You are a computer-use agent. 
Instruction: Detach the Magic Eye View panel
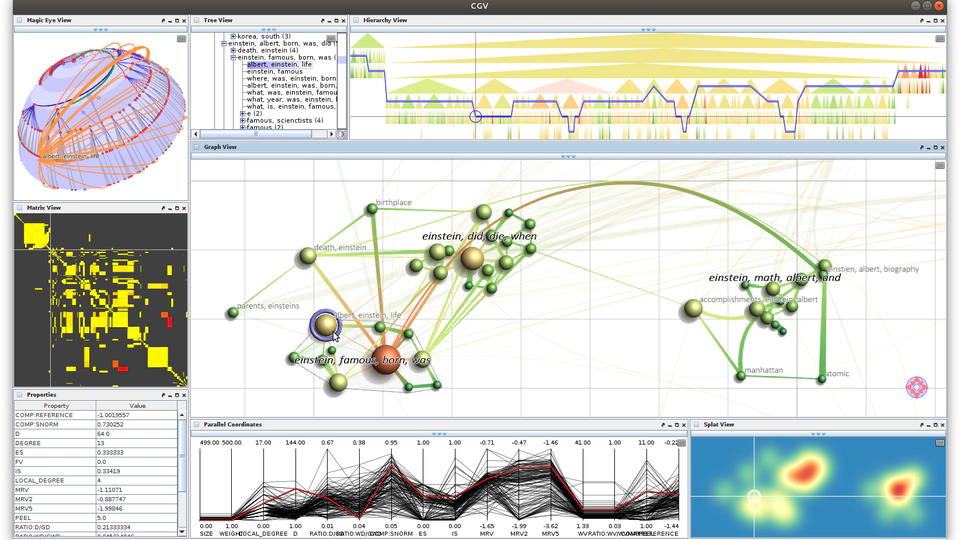(163, 20)
